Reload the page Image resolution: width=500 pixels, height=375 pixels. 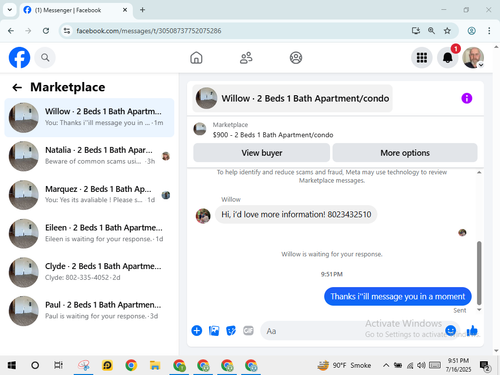point(46,31)
